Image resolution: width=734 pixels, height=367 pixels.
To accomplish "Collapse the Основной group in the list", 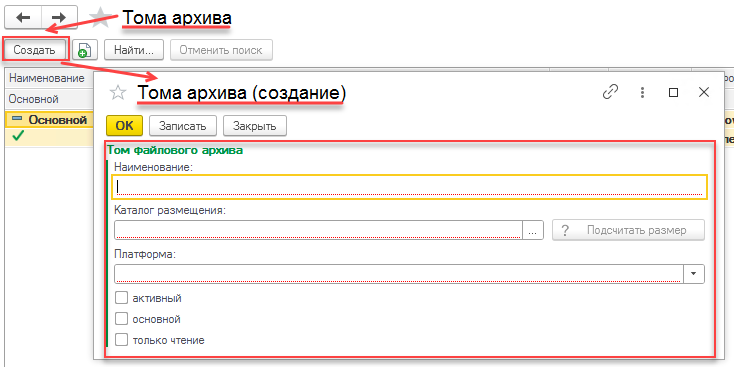I will pos(17,120).
